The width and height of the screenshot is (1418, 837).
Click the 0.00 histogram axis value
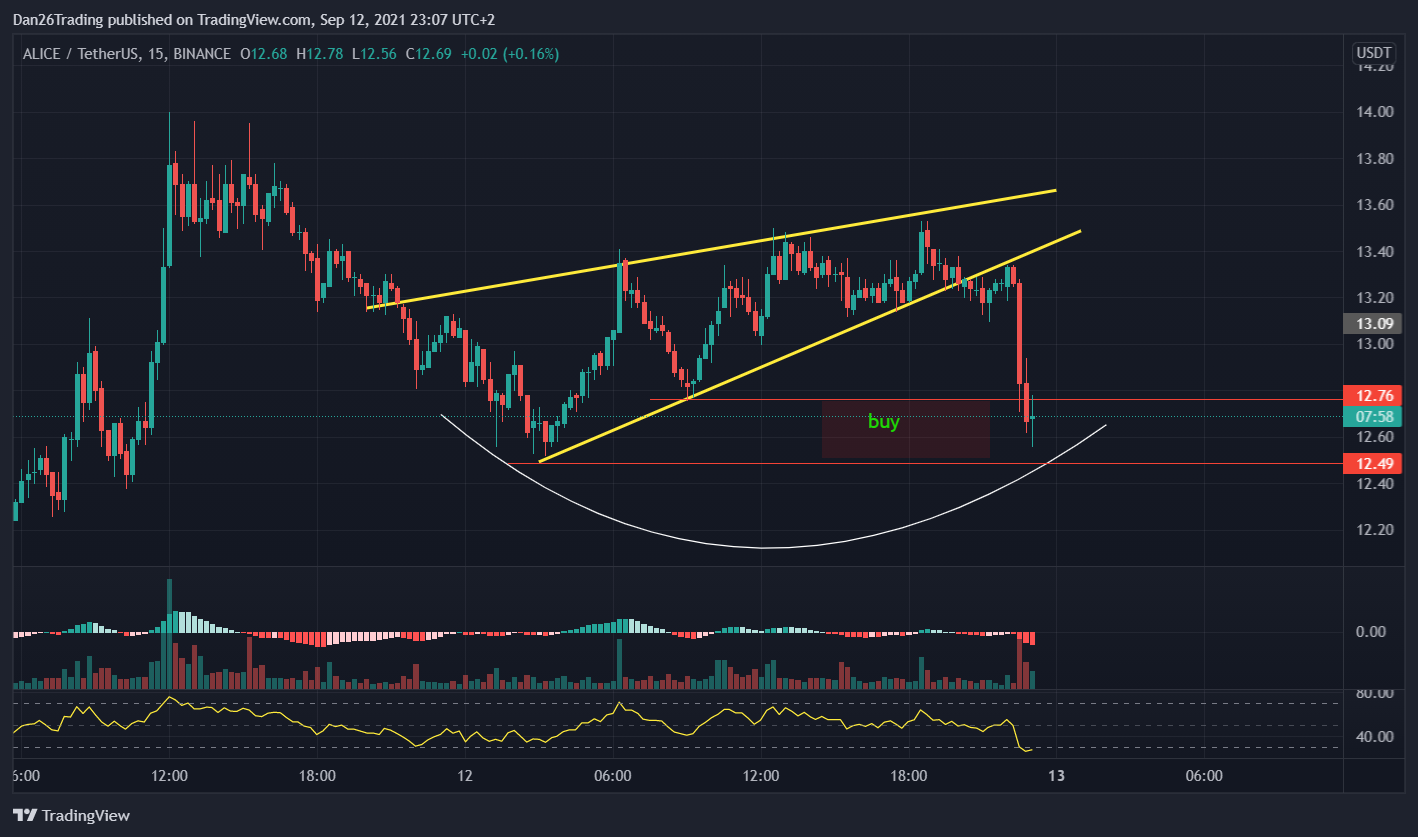[x=1372, y=632]
